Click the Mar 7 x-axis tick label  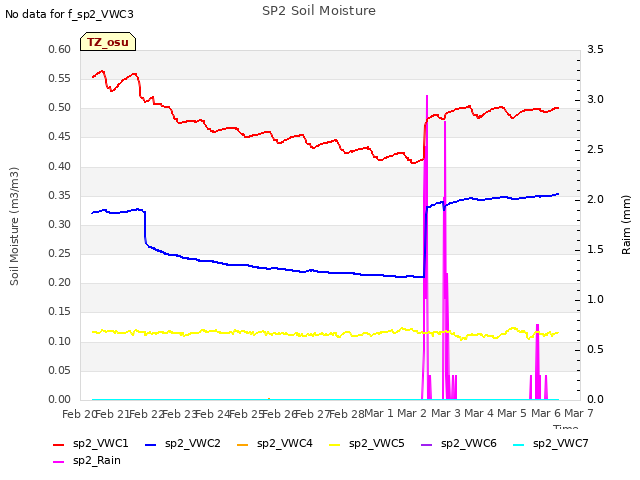[579, 414]
